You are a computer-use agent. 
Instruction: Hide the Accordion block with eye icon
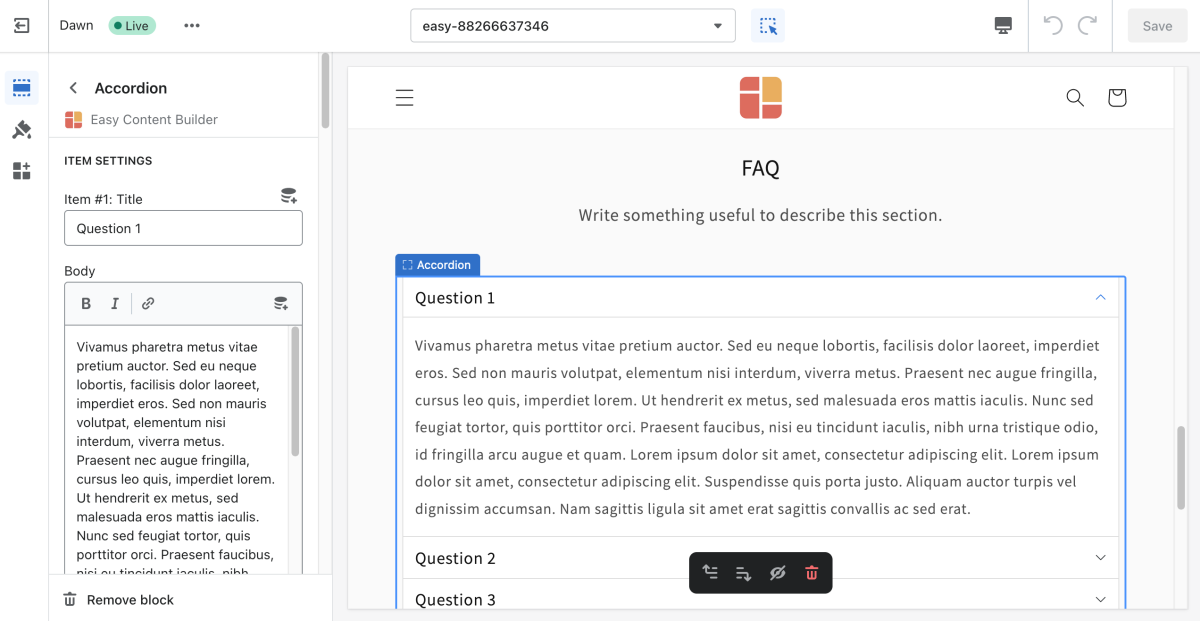(x=777, y=573)
